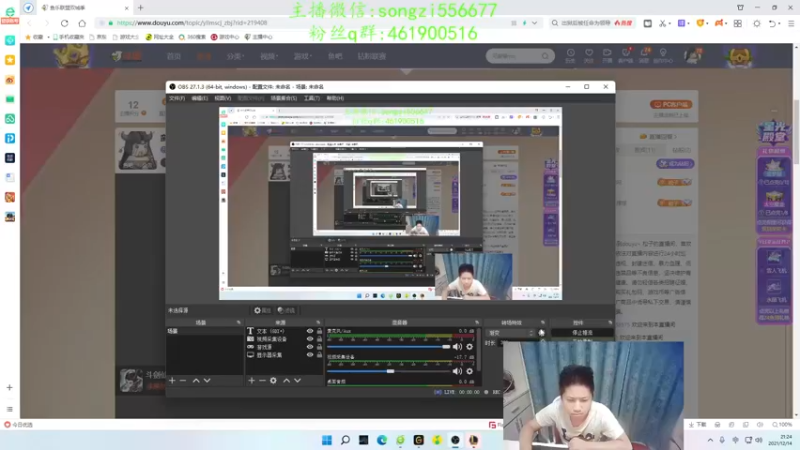The width and height of the screenshot is (800, 450).
Task: Move scene down in OBS Scenes panel
Action: point(207,381)
